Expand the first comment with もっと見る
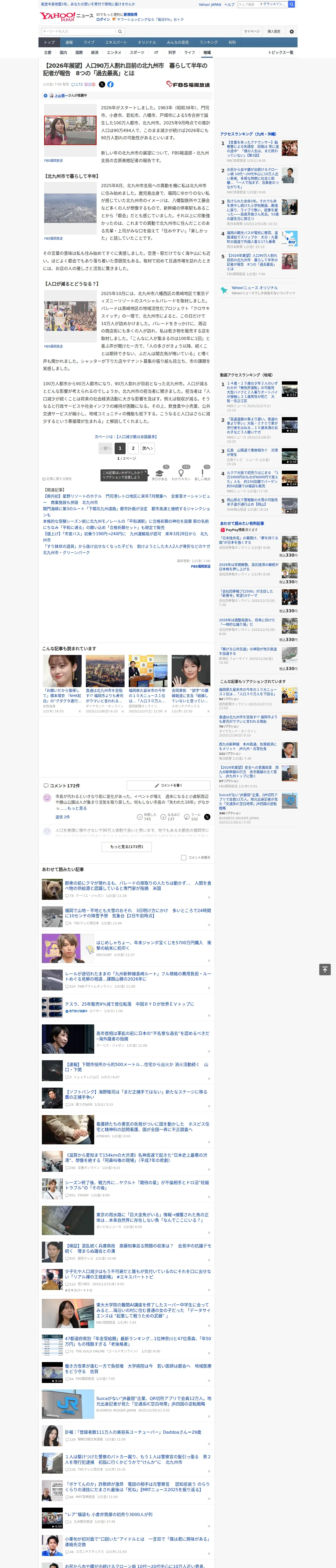 click(x=77, y=808)
